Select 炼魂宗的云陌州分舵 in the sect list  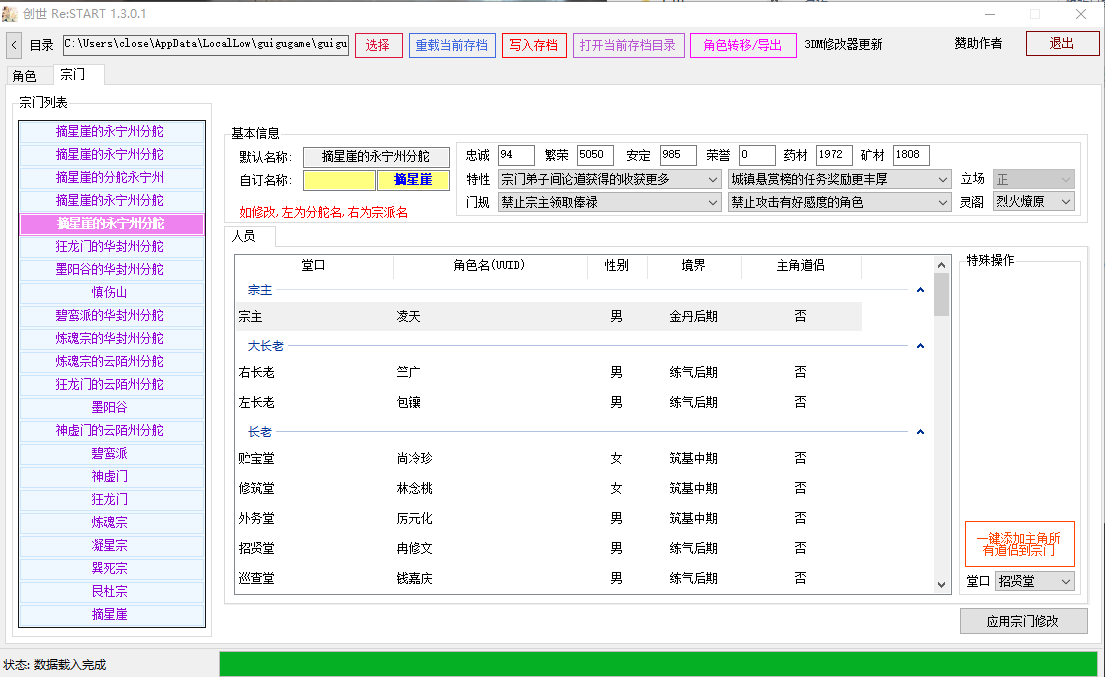112,361
